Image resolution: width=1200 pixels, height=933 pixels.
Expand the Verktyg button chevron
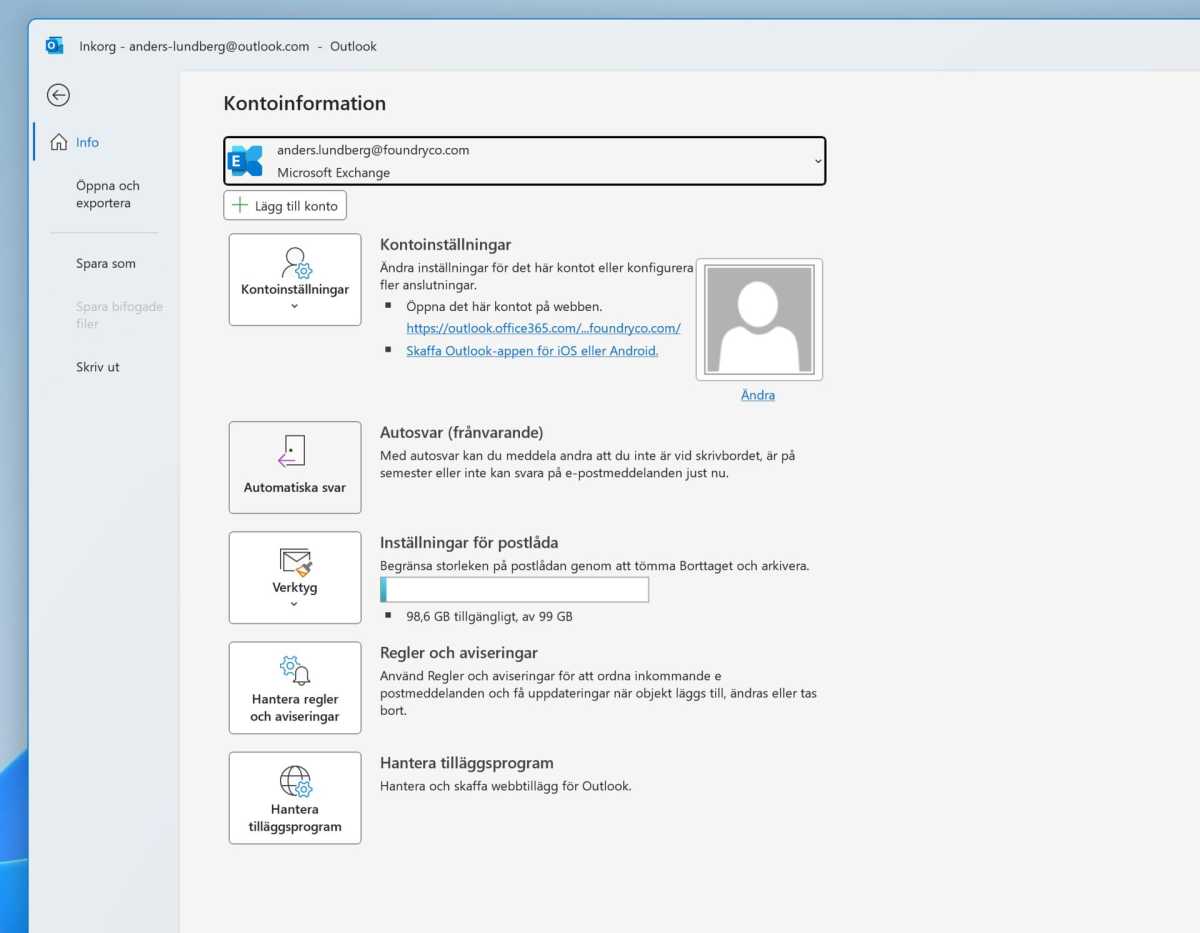click(295, 604)
